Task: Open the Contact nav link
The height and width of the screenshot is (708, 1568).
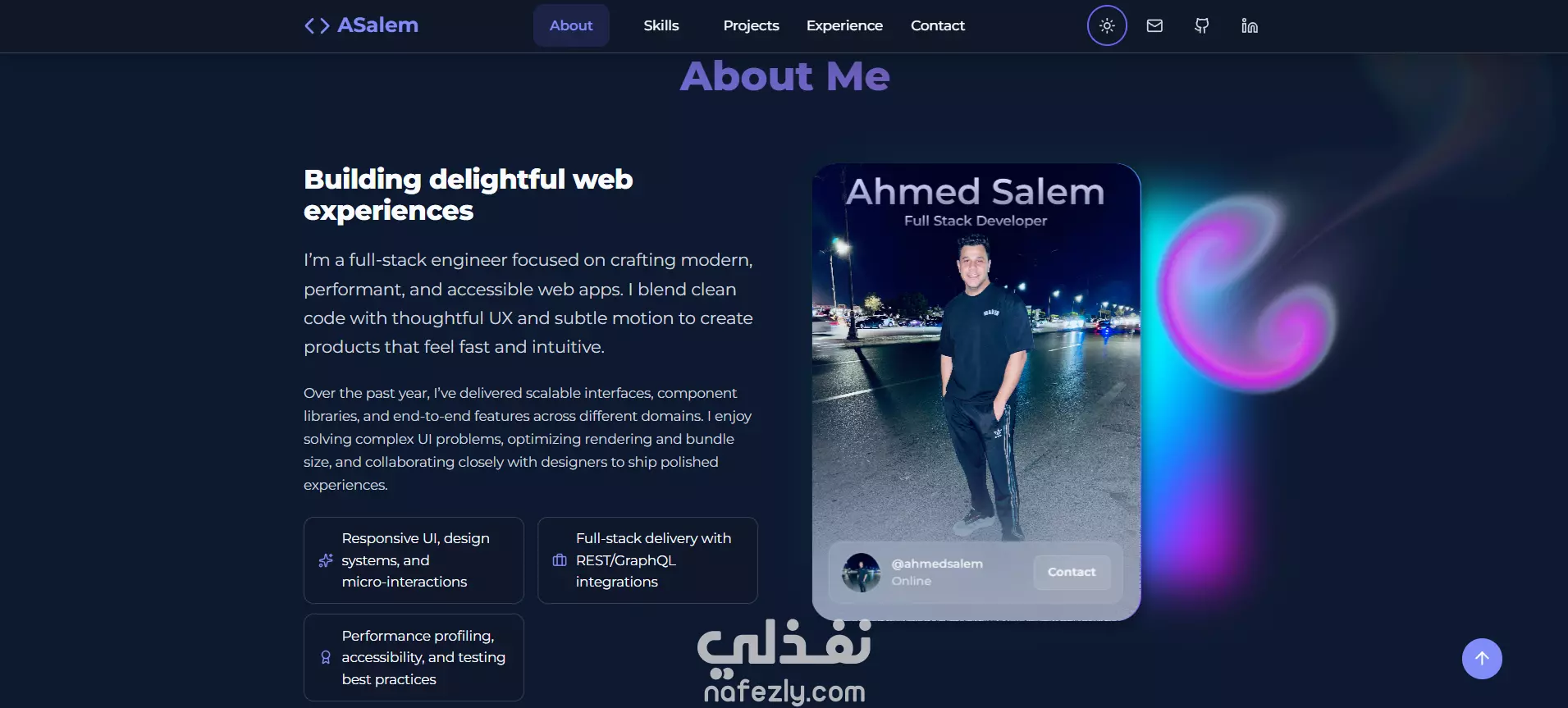Action: [x=938, y=25]
